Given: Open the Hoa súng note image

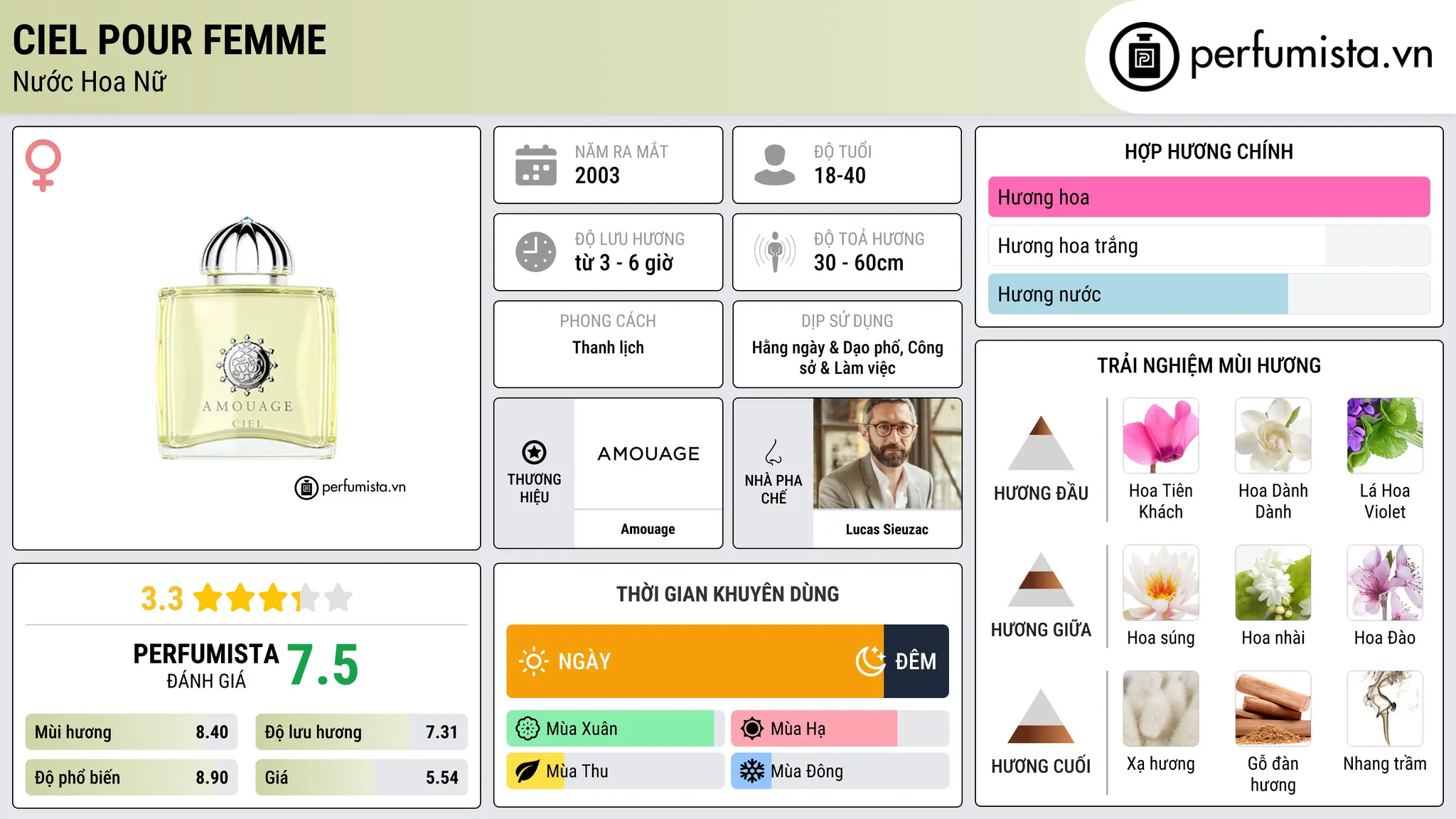Looking at the screenshot, I should point(1161,583).
